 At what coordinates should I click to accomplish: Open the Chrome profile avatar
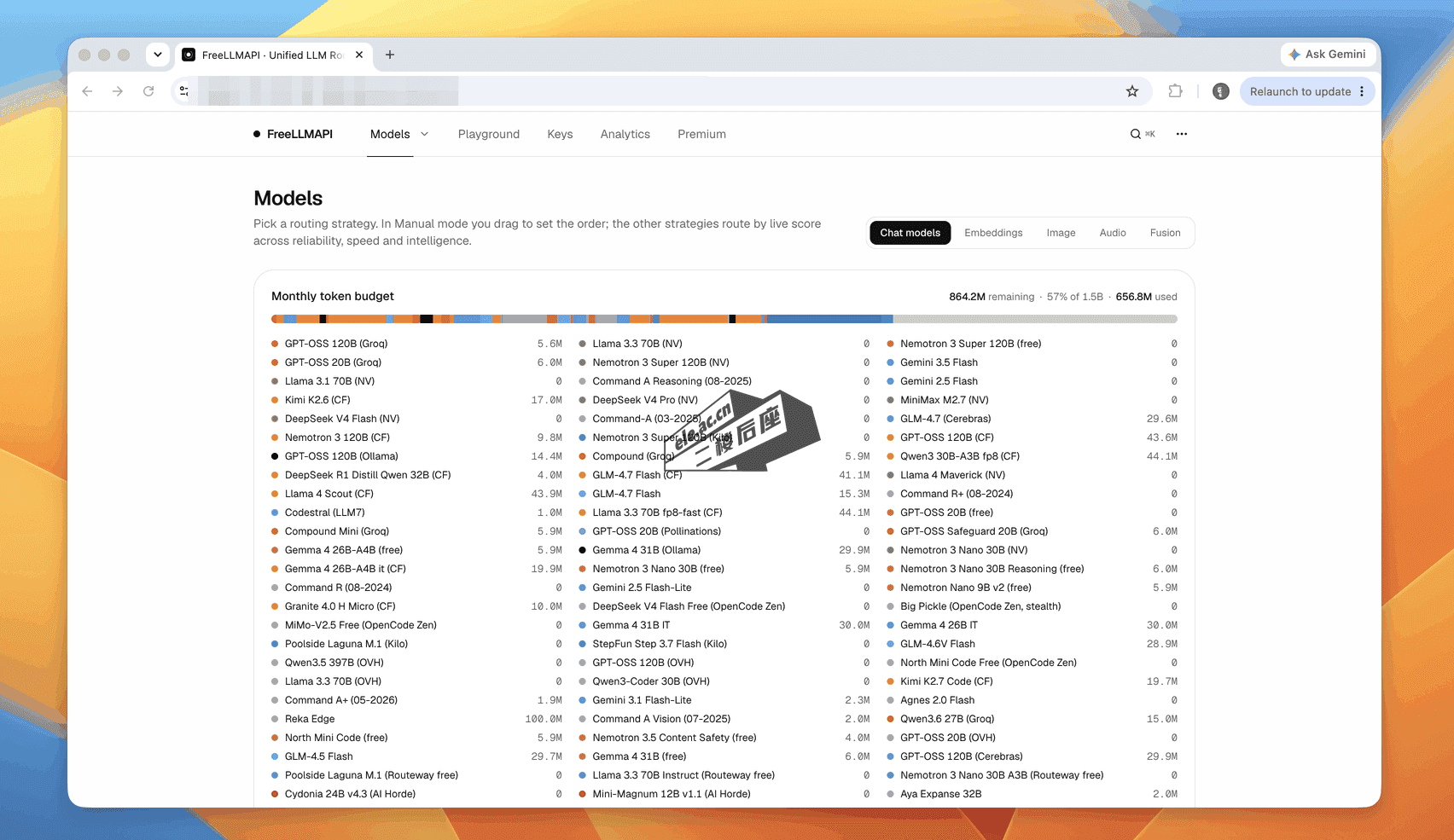point(1221,91)
